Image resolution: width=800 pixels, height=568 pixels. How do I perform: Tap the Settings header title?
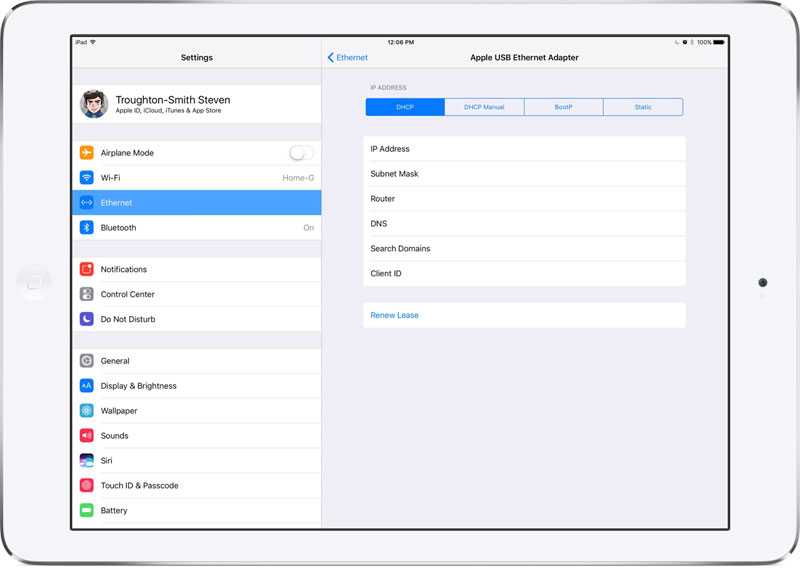click(x=197, y=58)
